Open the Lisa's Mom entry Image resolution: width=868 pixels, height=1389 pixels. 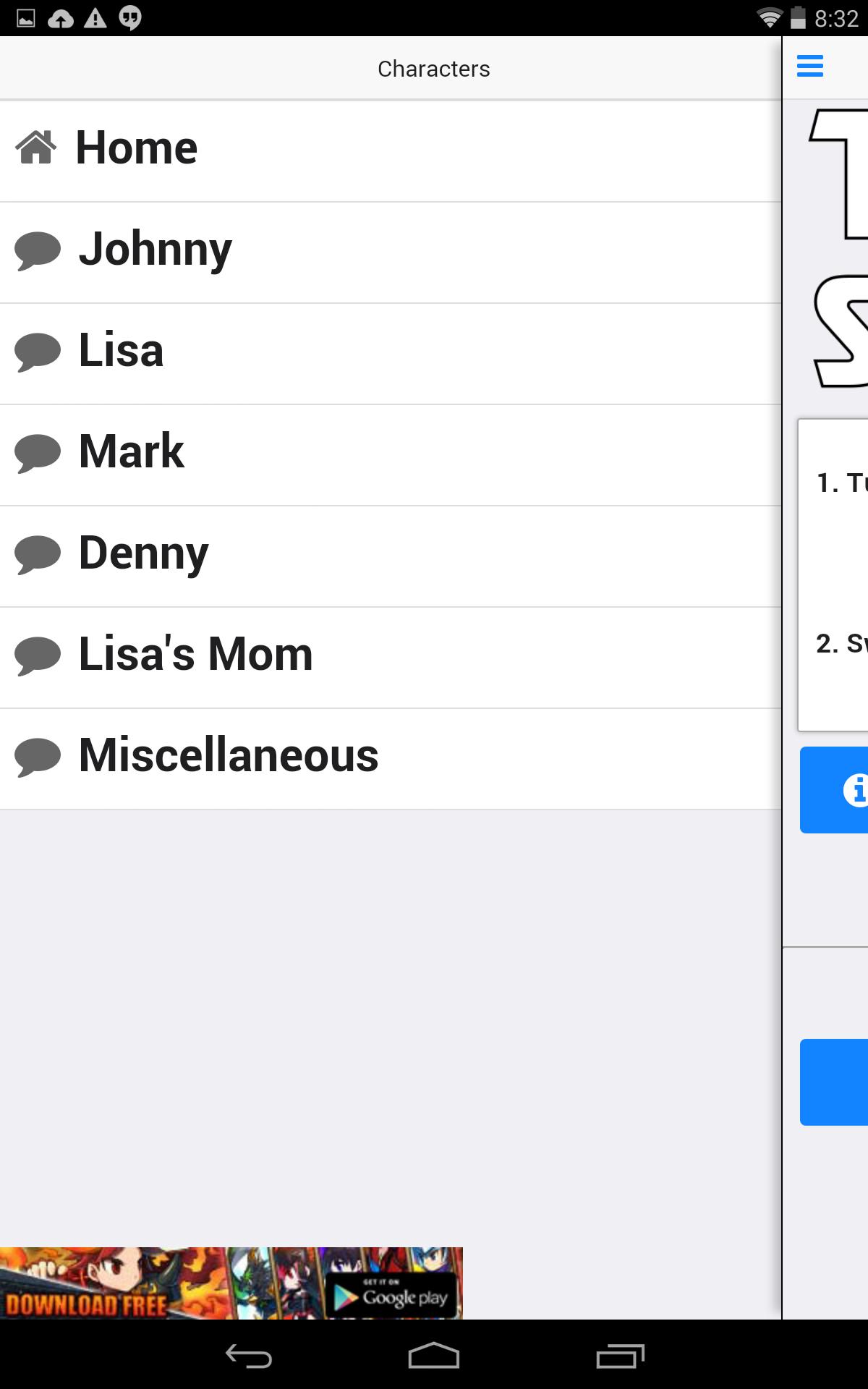391,658
